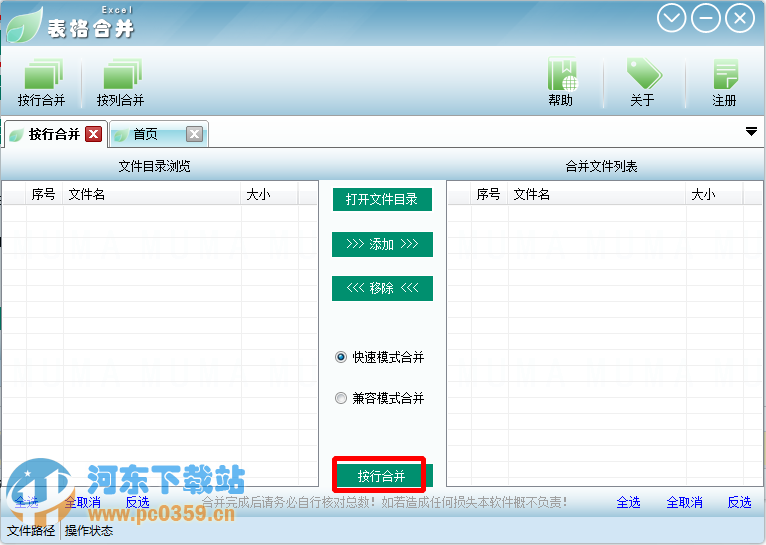Click the 文件路径 status bar entry
The image size is (766, 545).
pyautogui.click(x=31, y=531)
